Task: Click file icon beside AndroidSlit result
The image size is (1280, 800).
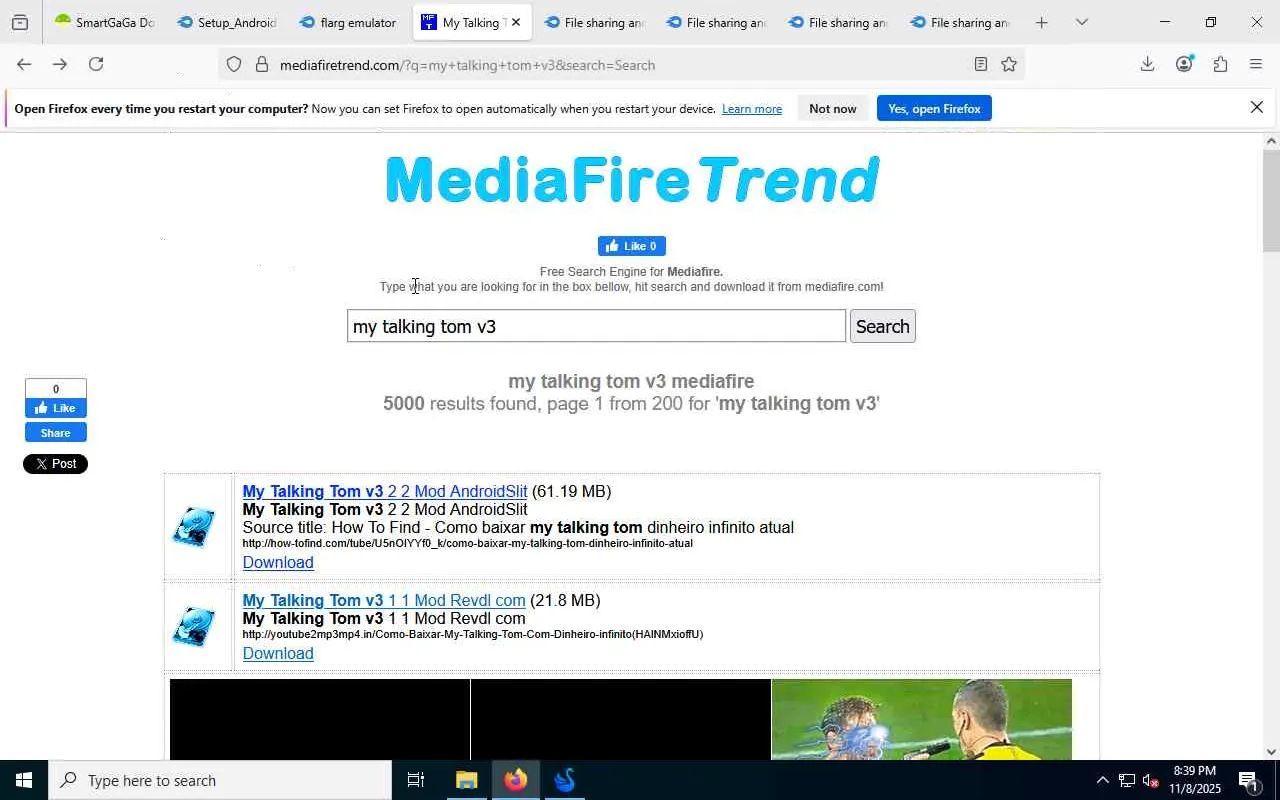Action: pyautogui.click(x=193, y=527)
